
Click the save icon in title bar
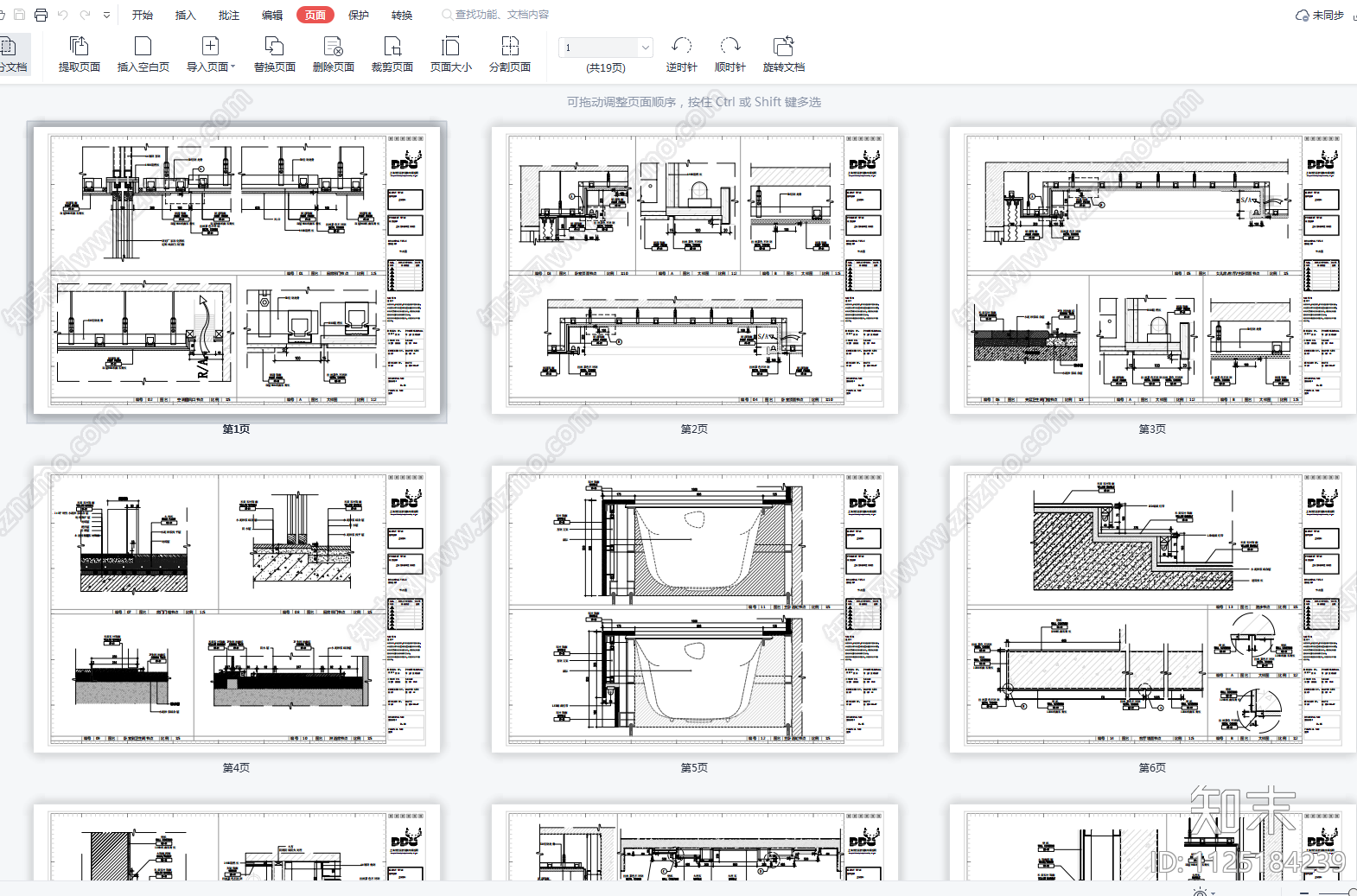(19, 15)
